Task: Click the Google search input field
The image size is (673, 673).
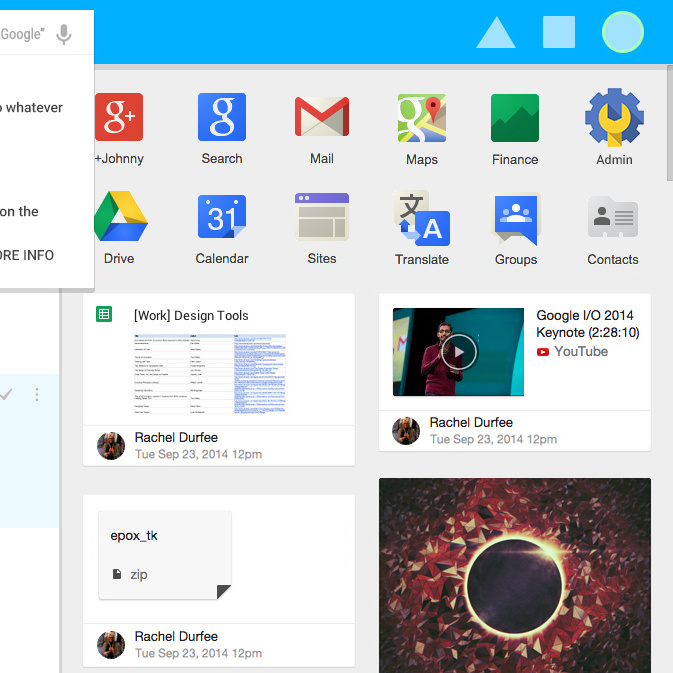Action: 24,34
